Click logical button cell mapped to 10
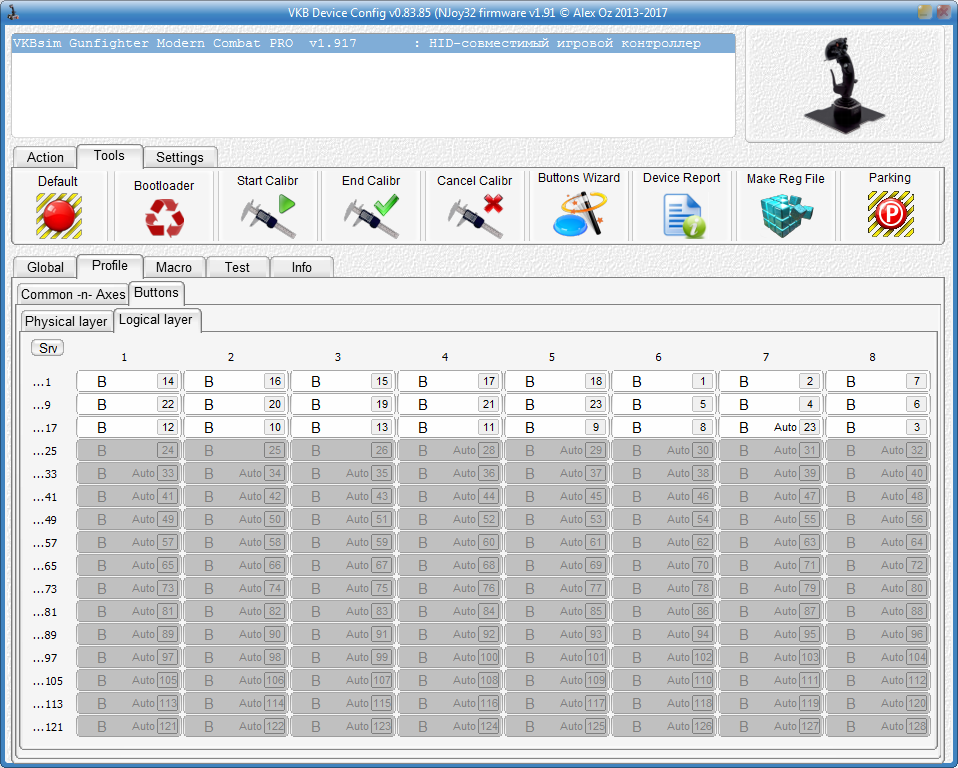Viewport: 958px width, 768px height. (x=236, y=428)
